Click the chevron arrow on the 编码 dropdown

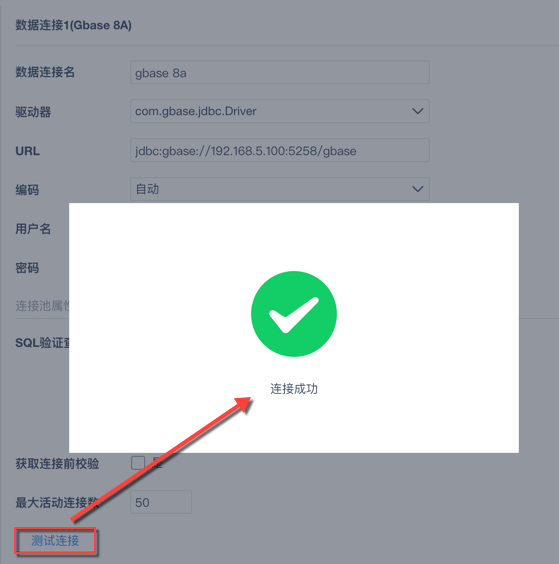pyautogui.click(x=417, y=189)
